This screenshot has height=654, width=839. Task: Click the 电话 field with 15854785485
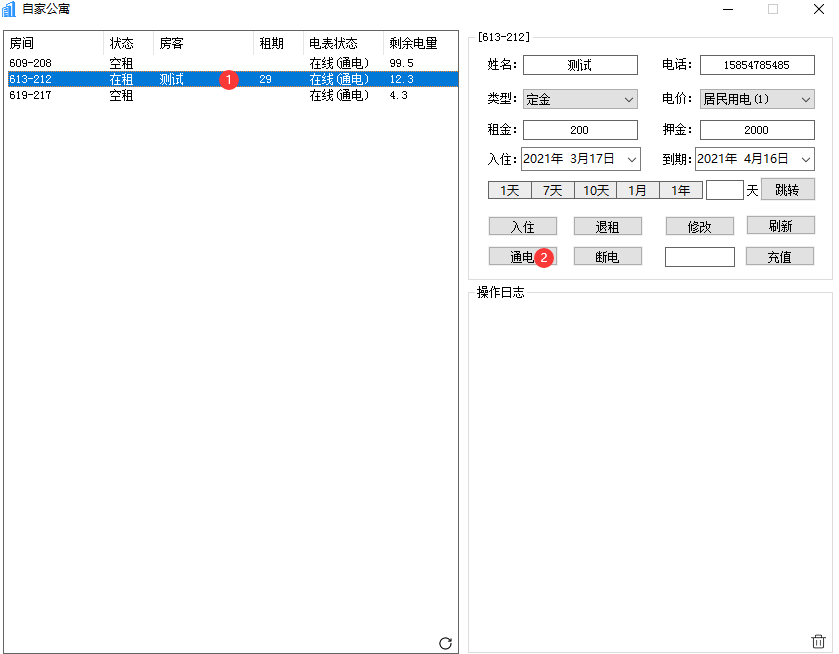[757, 65]
